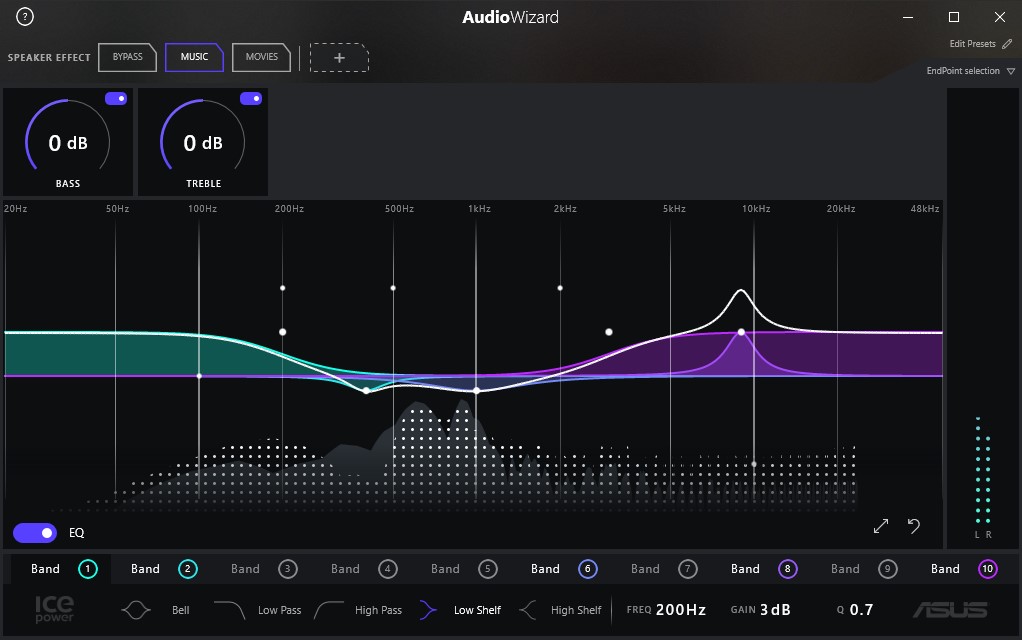Turn off the Treble toggle switch
Screen dimensions: 1022x640
coord(251,99)
